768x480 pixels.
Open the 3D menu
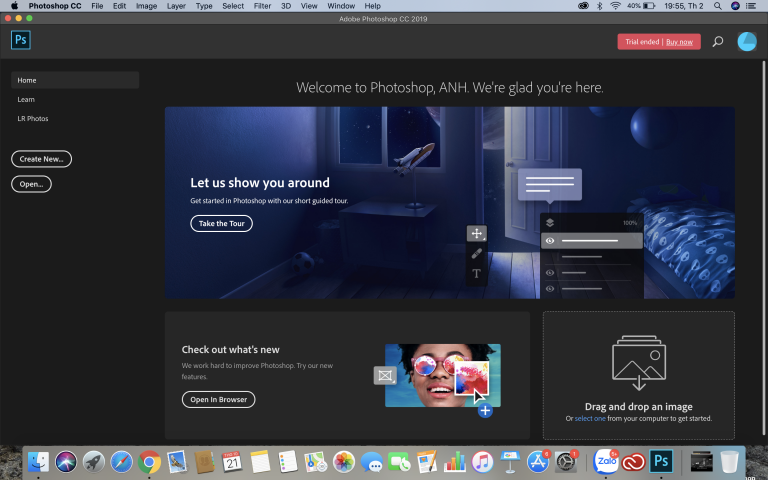pos(286,6)
